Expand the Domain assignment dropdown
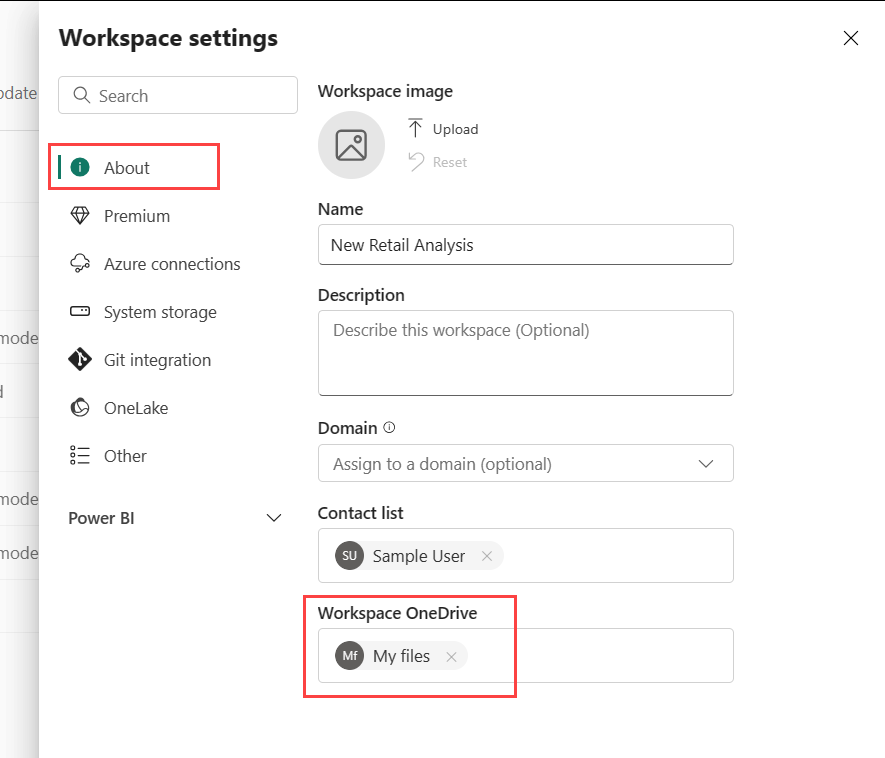885x758 pixels. coord(706,463)
